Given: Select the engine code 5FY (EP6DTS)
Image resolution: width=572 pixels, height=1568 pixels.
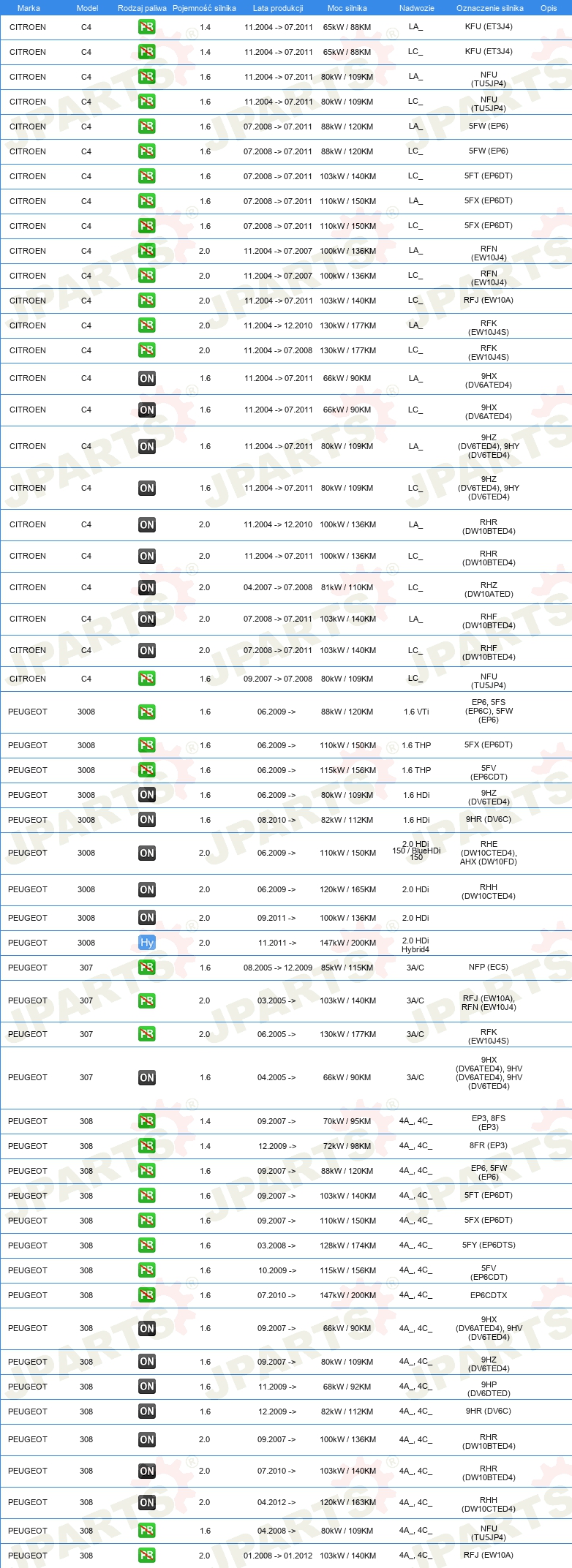Looking at the screenshot, I should click(489, 1245).
